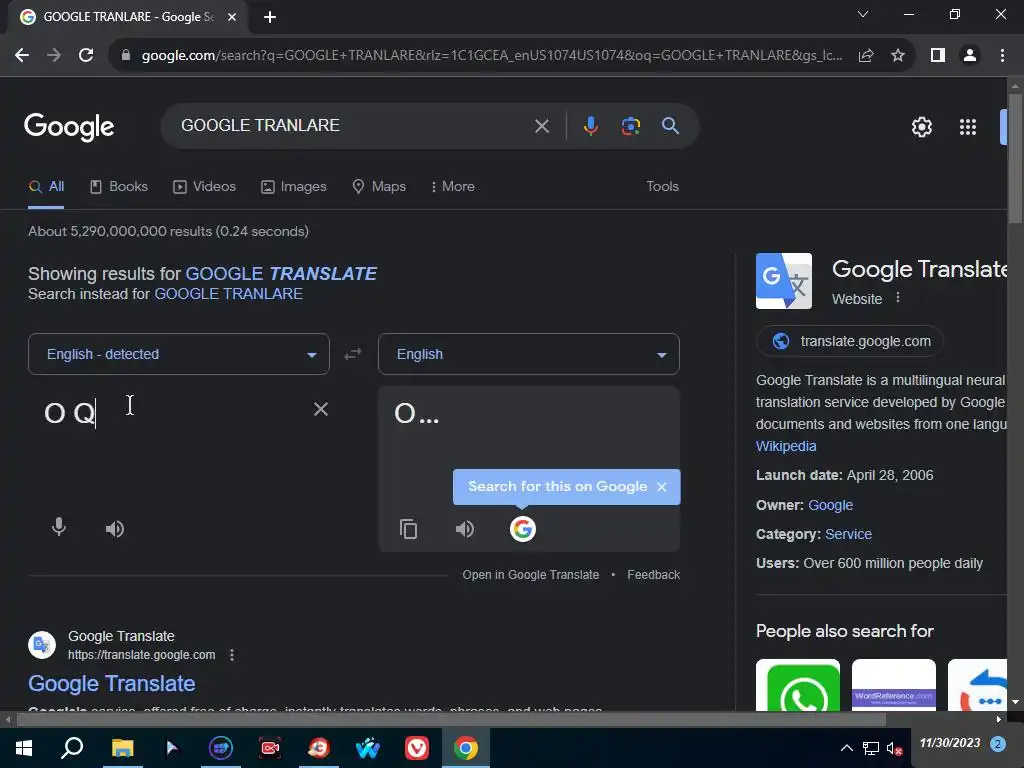1024x768 pixels.
Task: Click the Google Translate logo in knowledge panel
Action: [x=784, y=281]
